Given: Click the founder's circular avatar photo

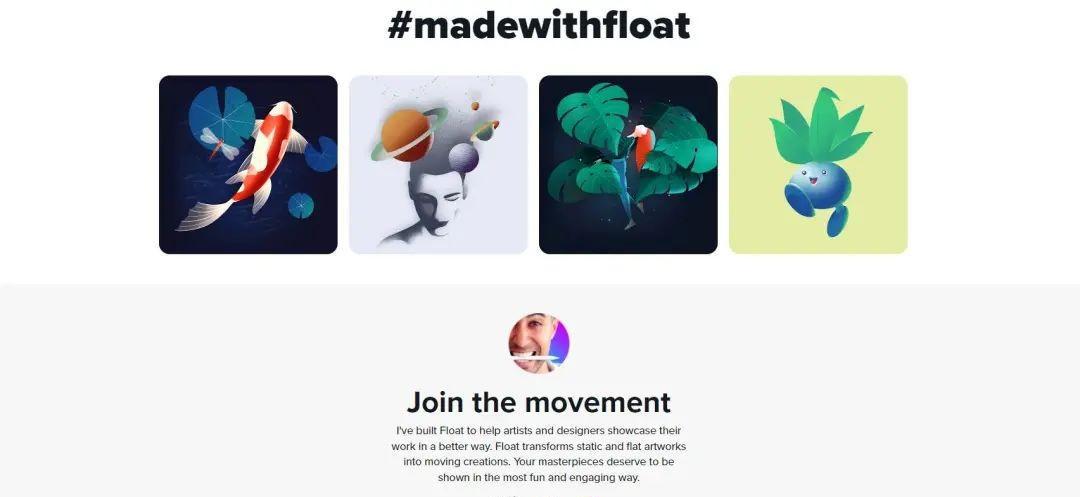Looking at the screenshot, I should pyautogui.click(x=539, y=343).
